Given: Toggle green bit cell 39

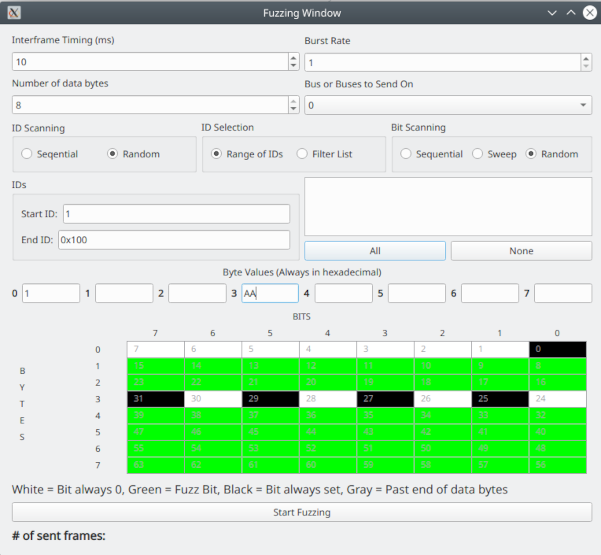Looking at the screenshot, I should click(x=156, y=415).
